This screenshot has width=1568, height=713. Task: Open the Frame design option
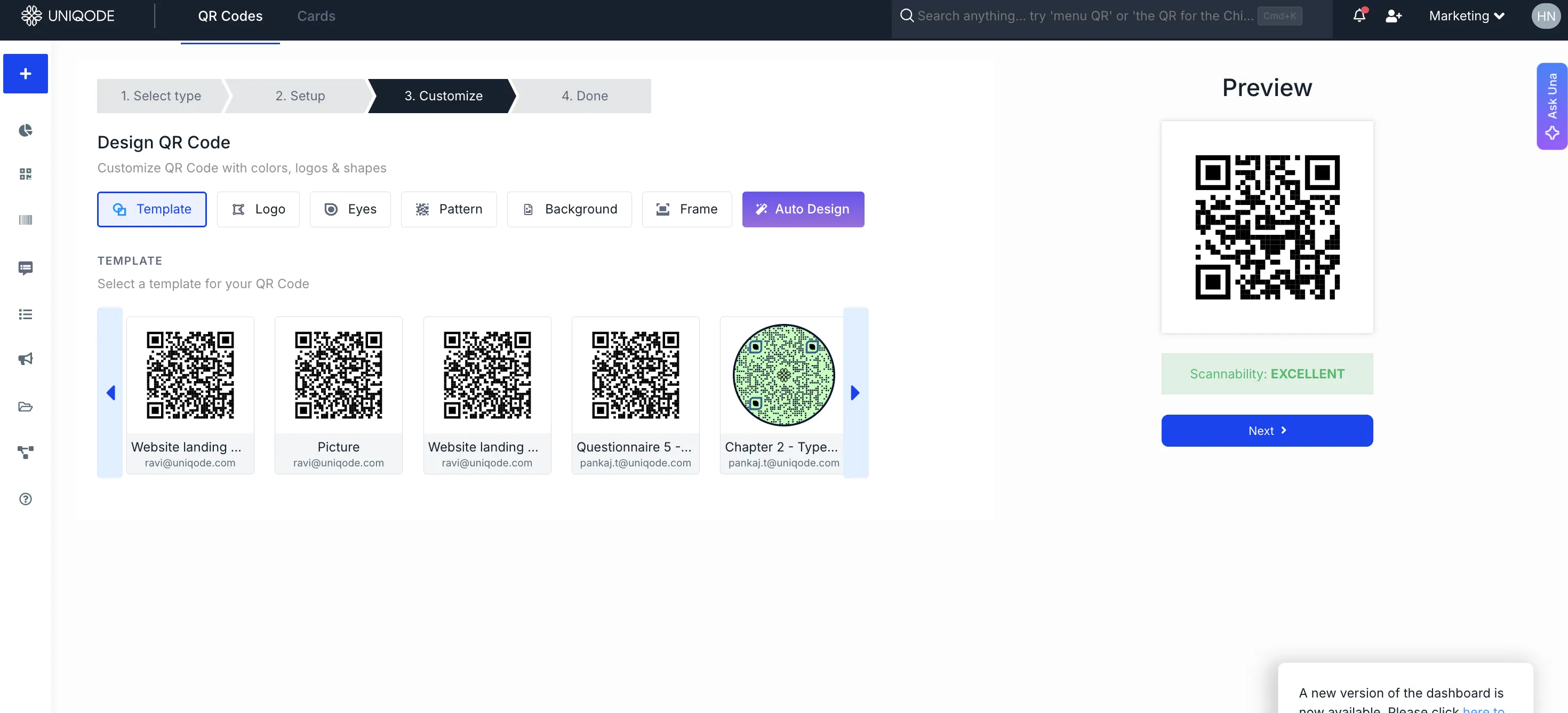coord(686,209)
